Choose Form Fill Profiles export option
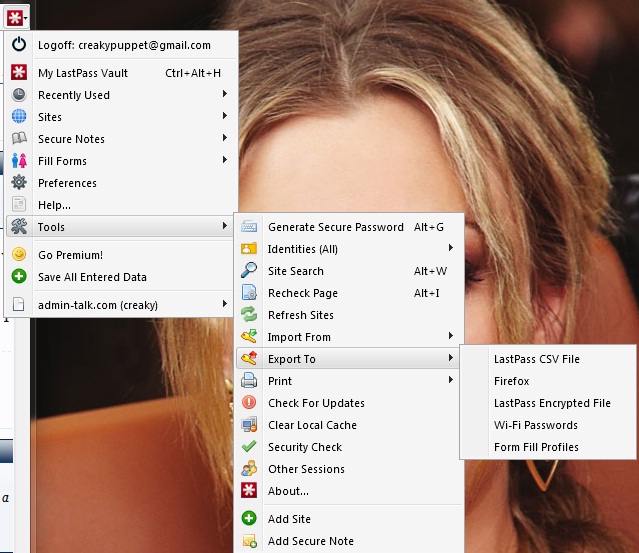This screenshot has height=553, width=639. pos(548,447)
